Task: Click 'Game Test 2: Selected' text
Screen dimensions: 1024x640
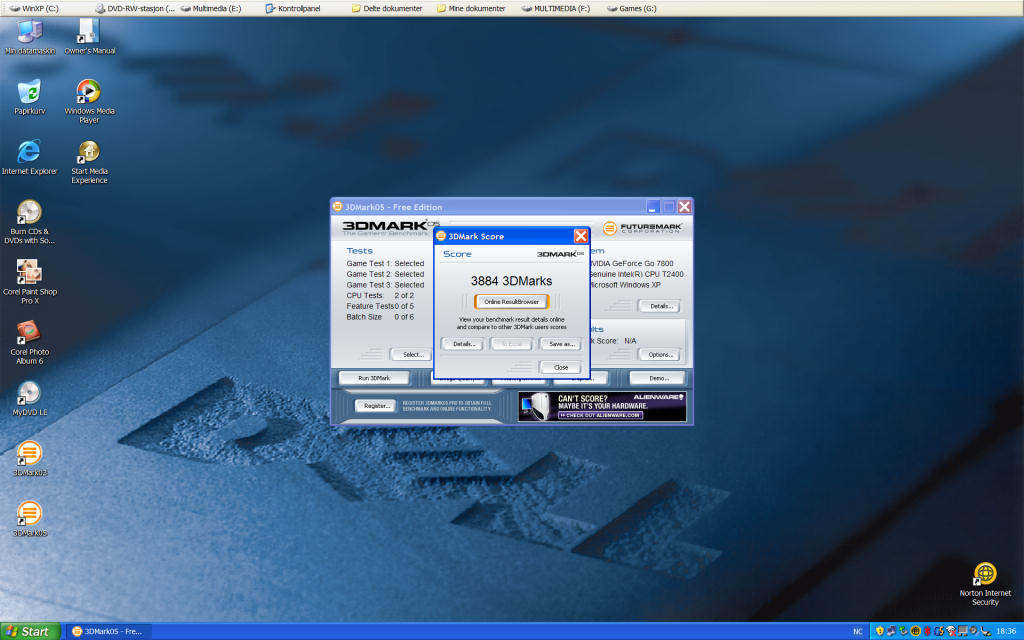Action: 385,274
